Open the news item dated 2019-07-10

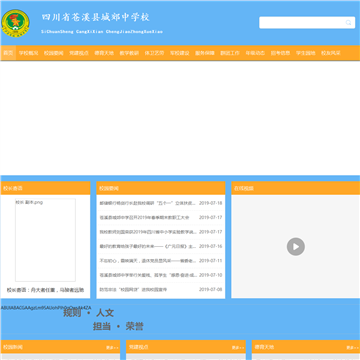point(148,275)
